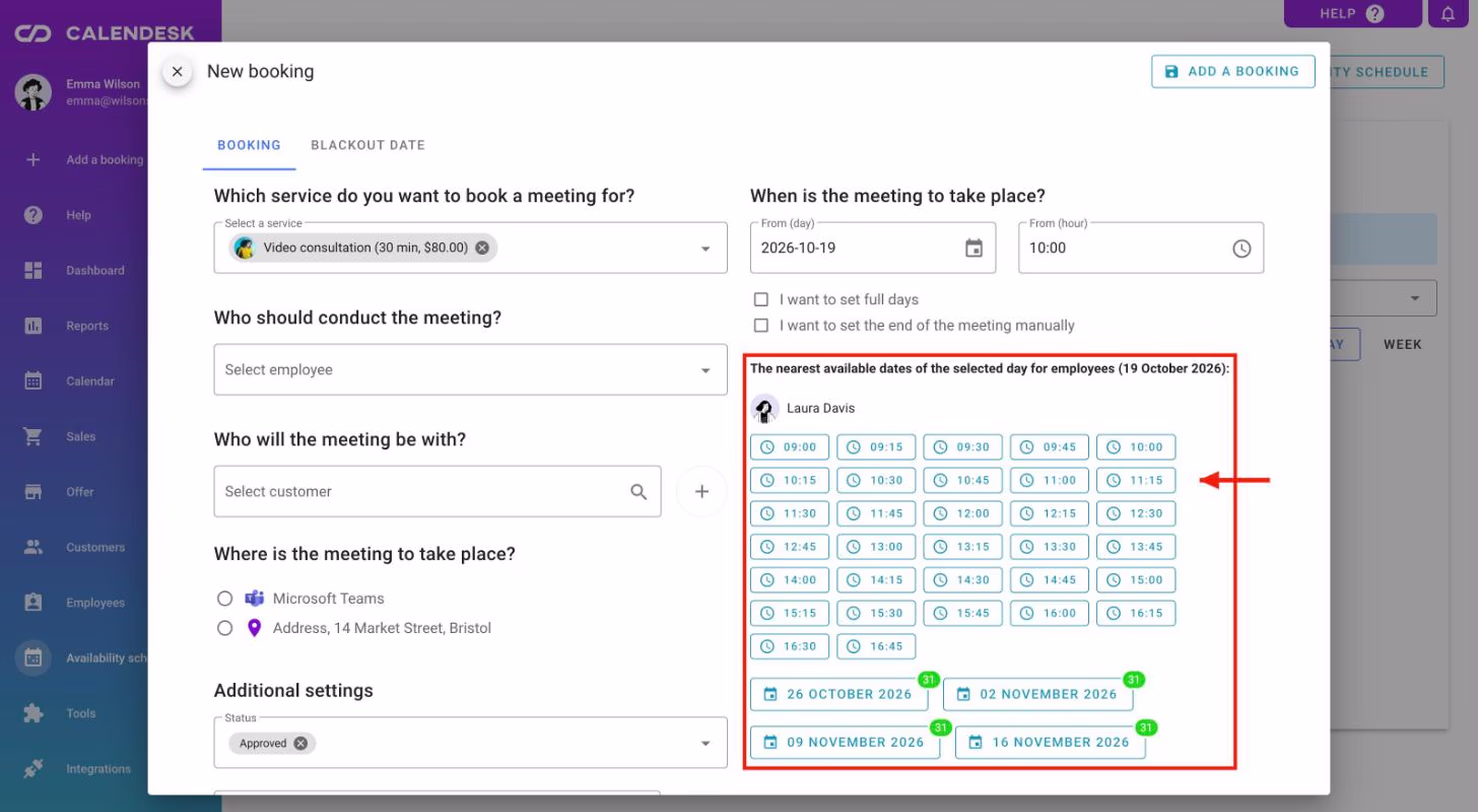Screen dimensions: 1478x812
Task: Open the Tools puzzle icon in sidebar
Action: coord(33,714)
